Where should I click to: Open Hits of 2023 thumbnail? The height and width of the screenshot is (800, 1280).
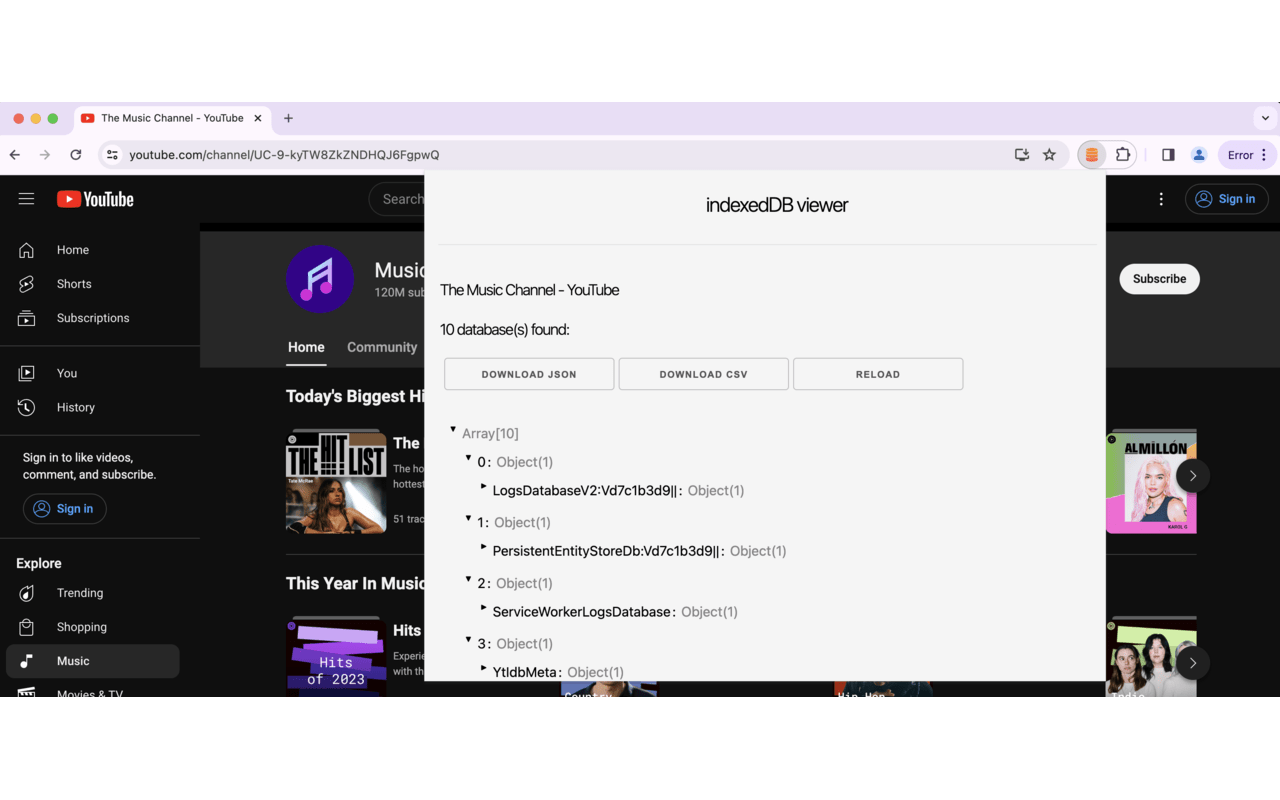point(336,657)
